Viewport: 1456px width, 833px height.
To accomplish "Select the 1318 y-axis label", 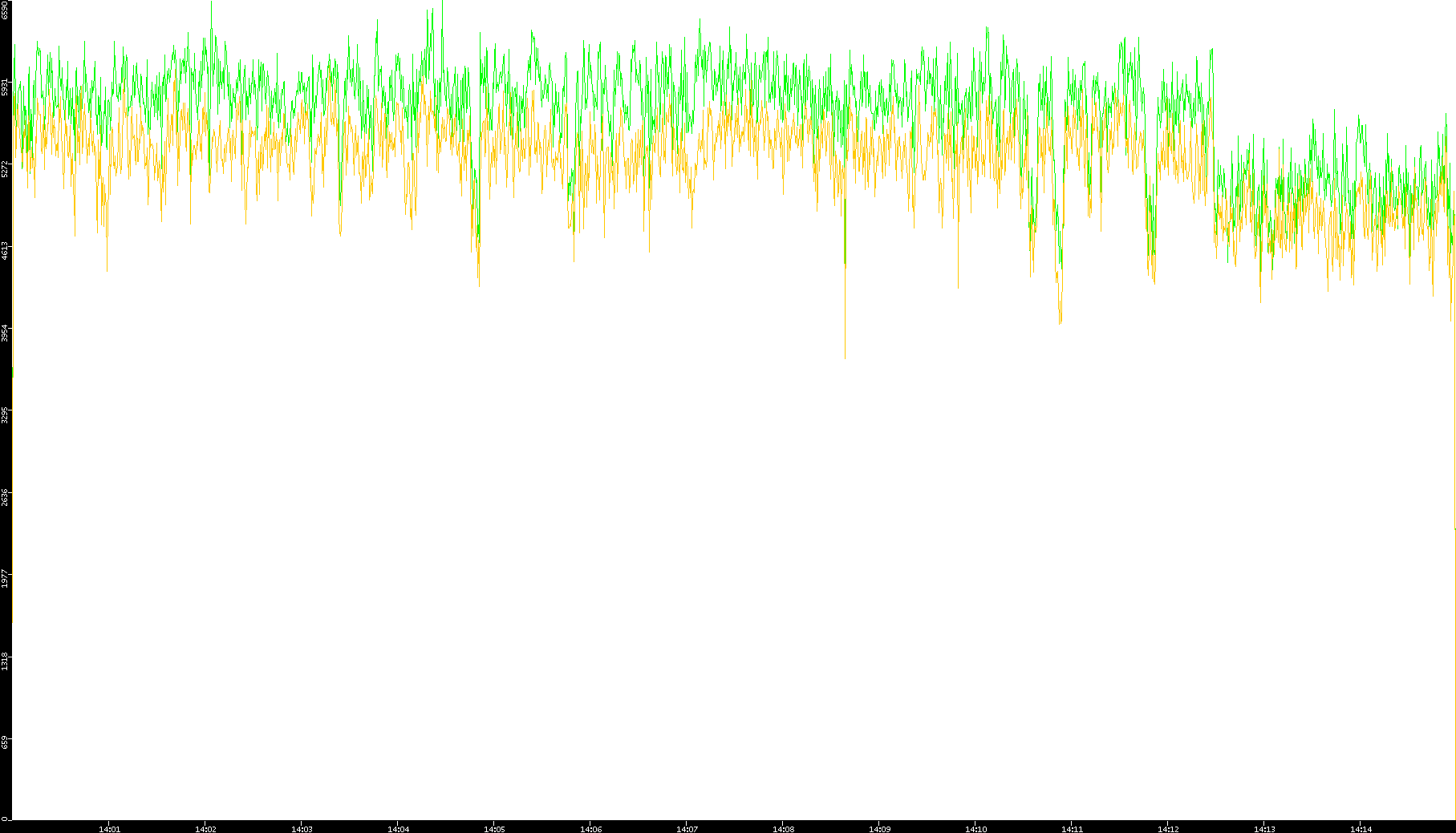I will (6, 661).
